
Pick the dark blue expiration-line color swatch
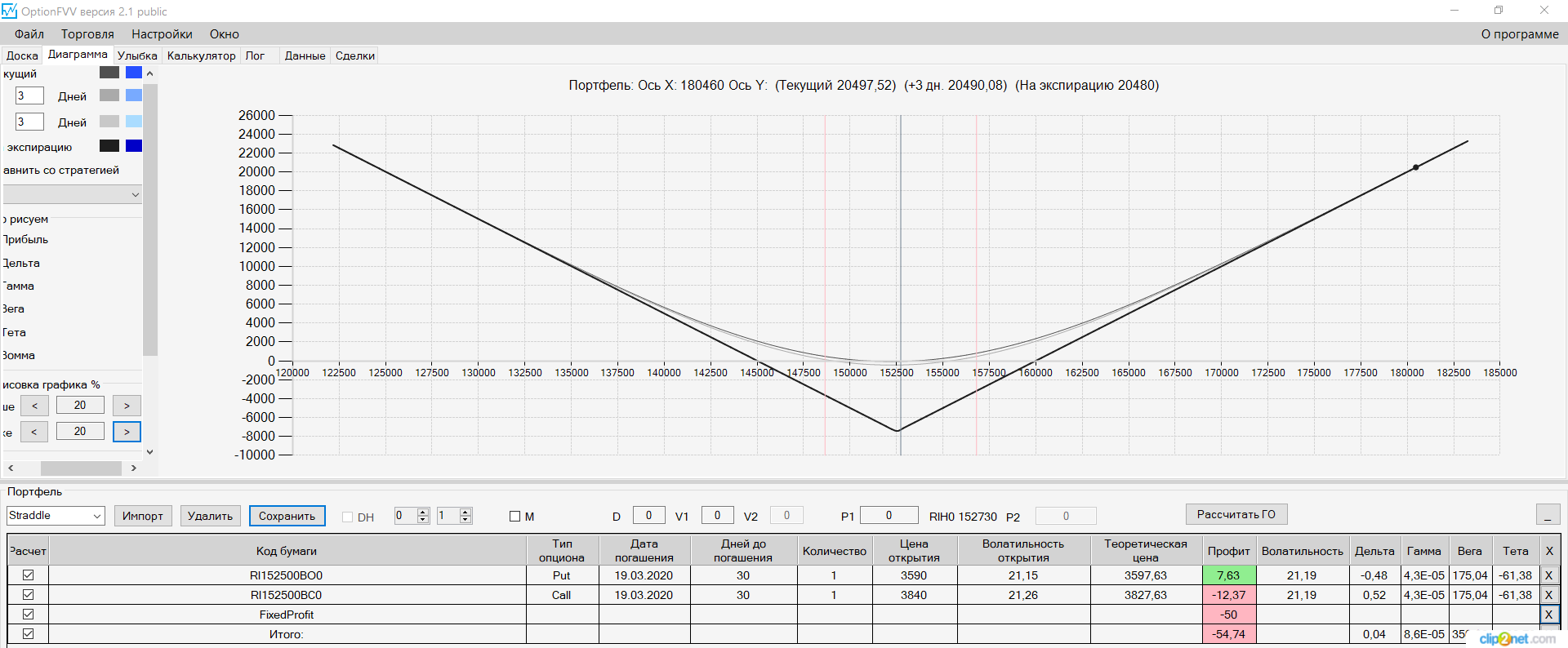tap(134, 146)
